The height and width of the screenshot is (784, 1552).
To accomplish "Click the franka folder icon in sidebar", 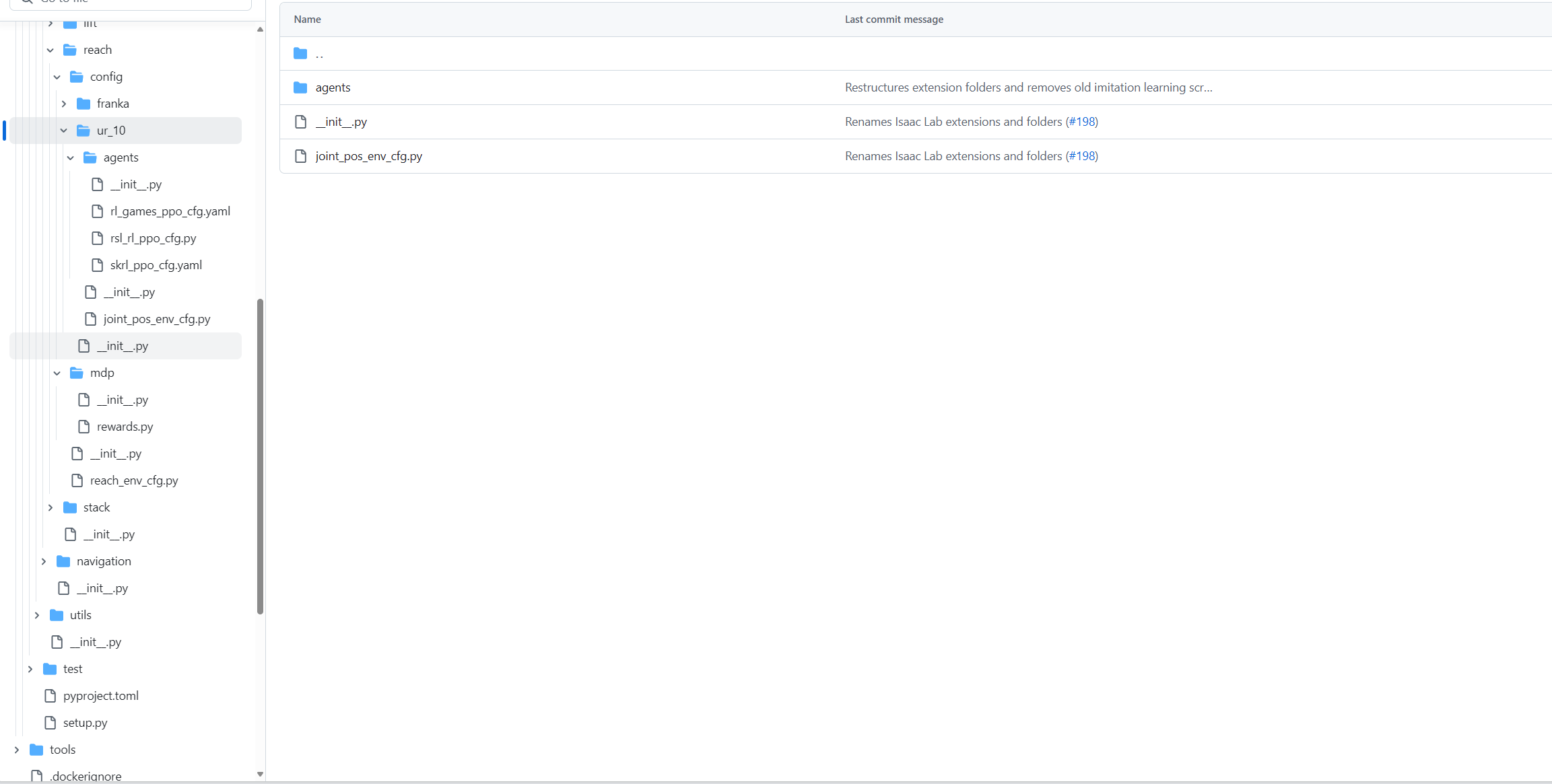I will (83, 104).
